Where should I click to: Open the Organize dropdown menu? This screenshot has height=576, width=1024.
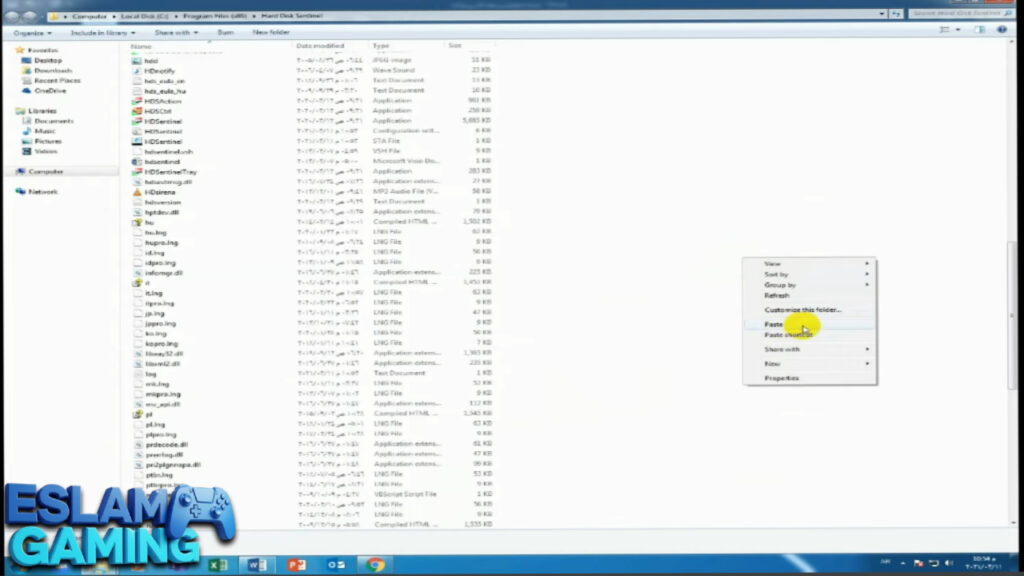click(30, 32)
